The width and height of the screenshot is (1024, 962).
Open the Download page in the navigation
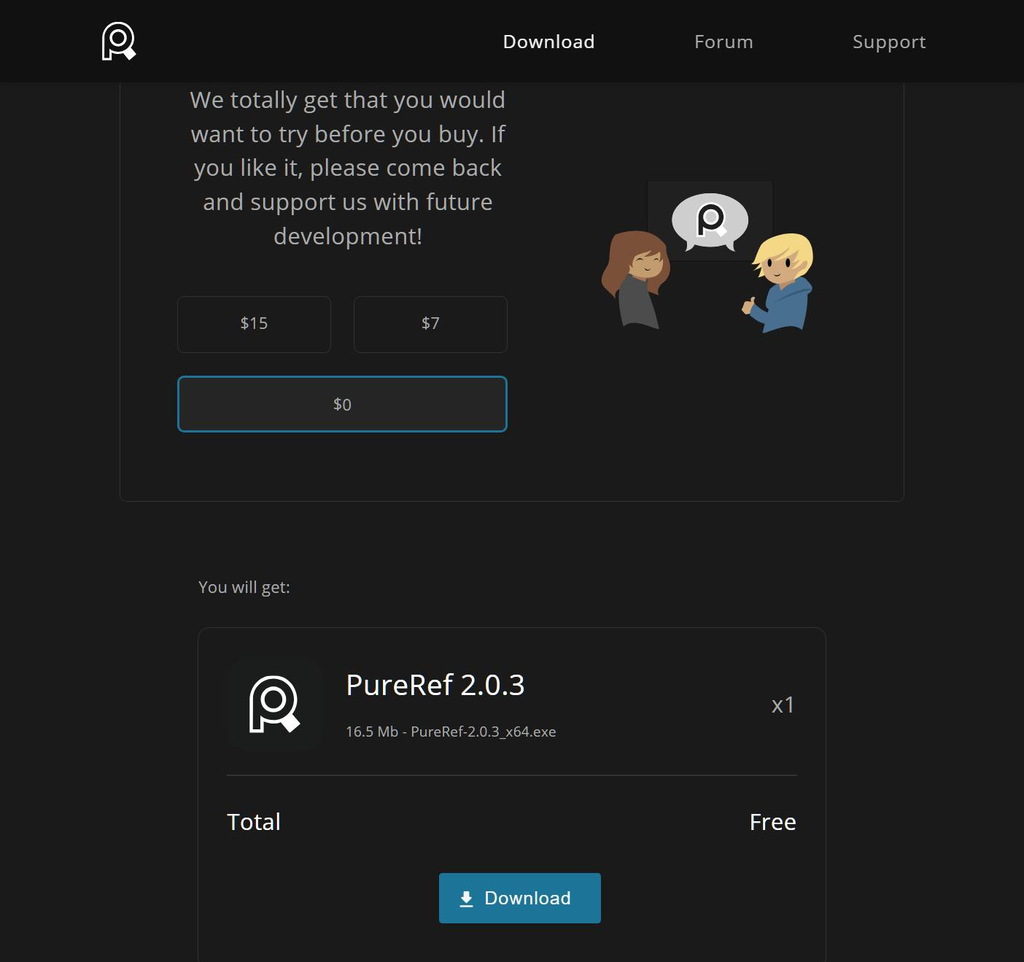click(549, 42)
